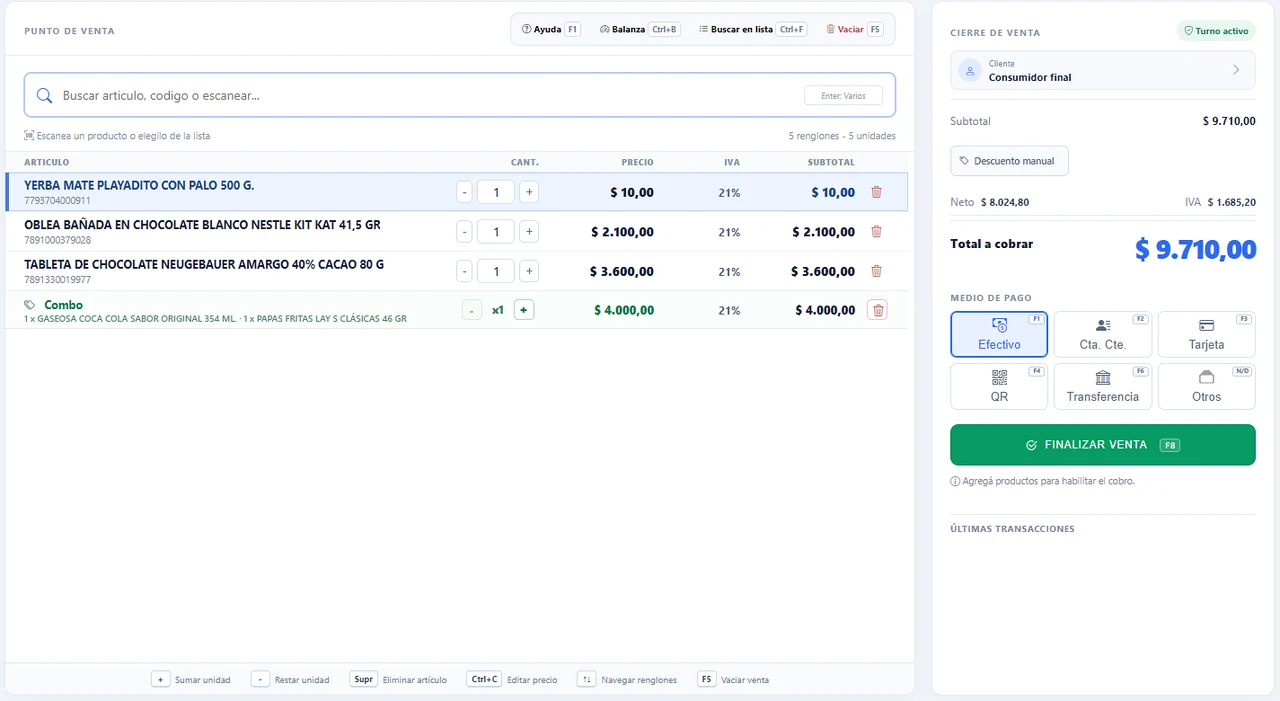Select Transferencia payment method
Viewport: 1280px width, 701px height.
(1103, 386)
